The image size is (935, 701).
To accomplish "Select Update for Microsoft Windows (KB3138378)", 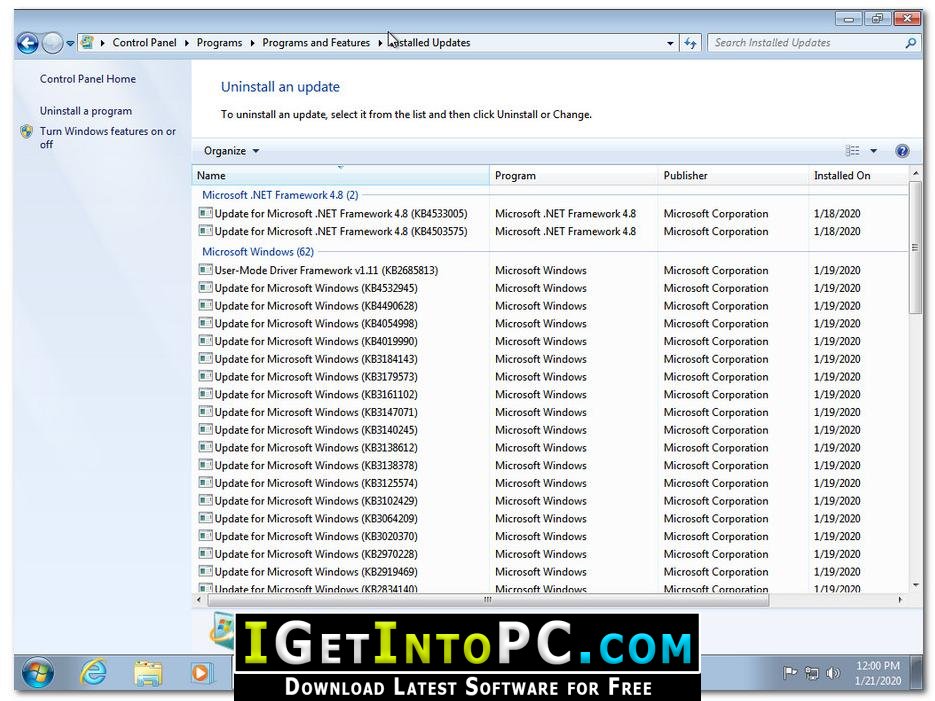I will tap(316, 466).
